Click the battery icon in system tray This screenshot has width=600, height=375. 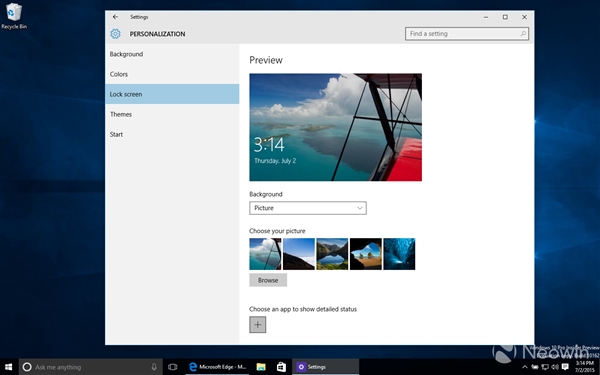tap(535, 367)
